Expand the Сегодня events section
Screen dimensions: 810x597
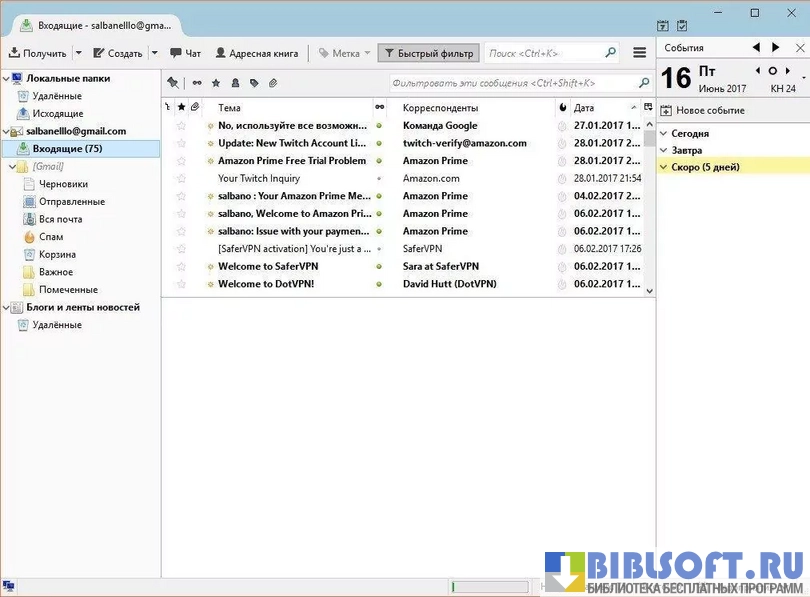point(664,133)
